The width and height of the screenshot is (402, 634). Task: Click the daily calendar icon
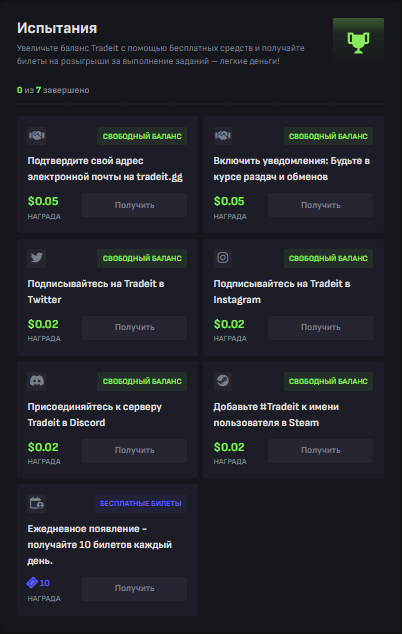click(36, 503)
